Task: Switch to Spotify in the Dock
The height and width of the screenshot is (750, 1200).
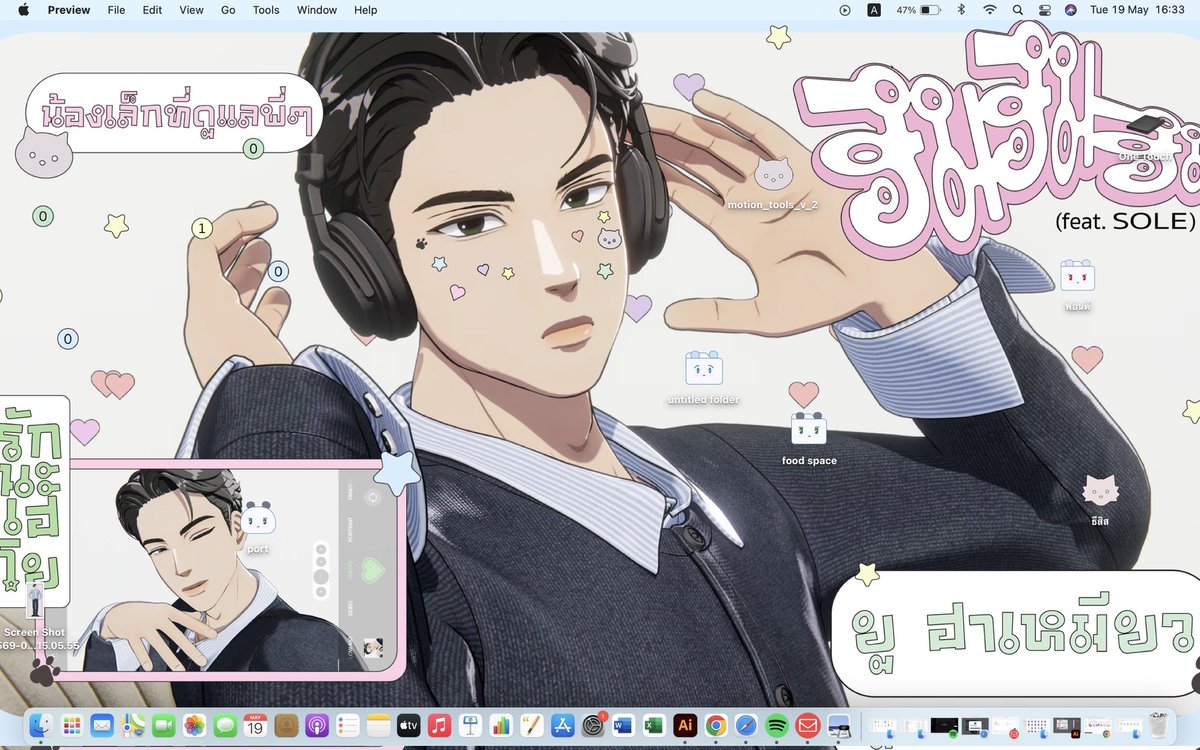Action: (x=777, y=725)
